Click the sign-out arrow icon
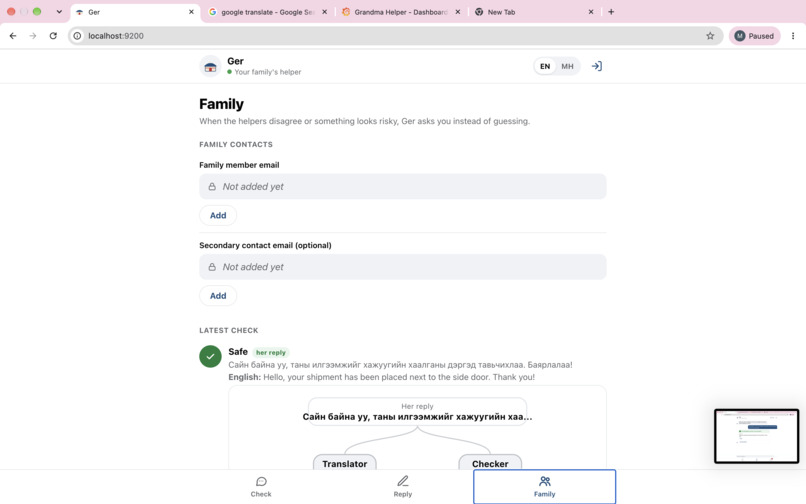This screenshot has height=504, width=806. pyautogui.click(x=596, y=66)
